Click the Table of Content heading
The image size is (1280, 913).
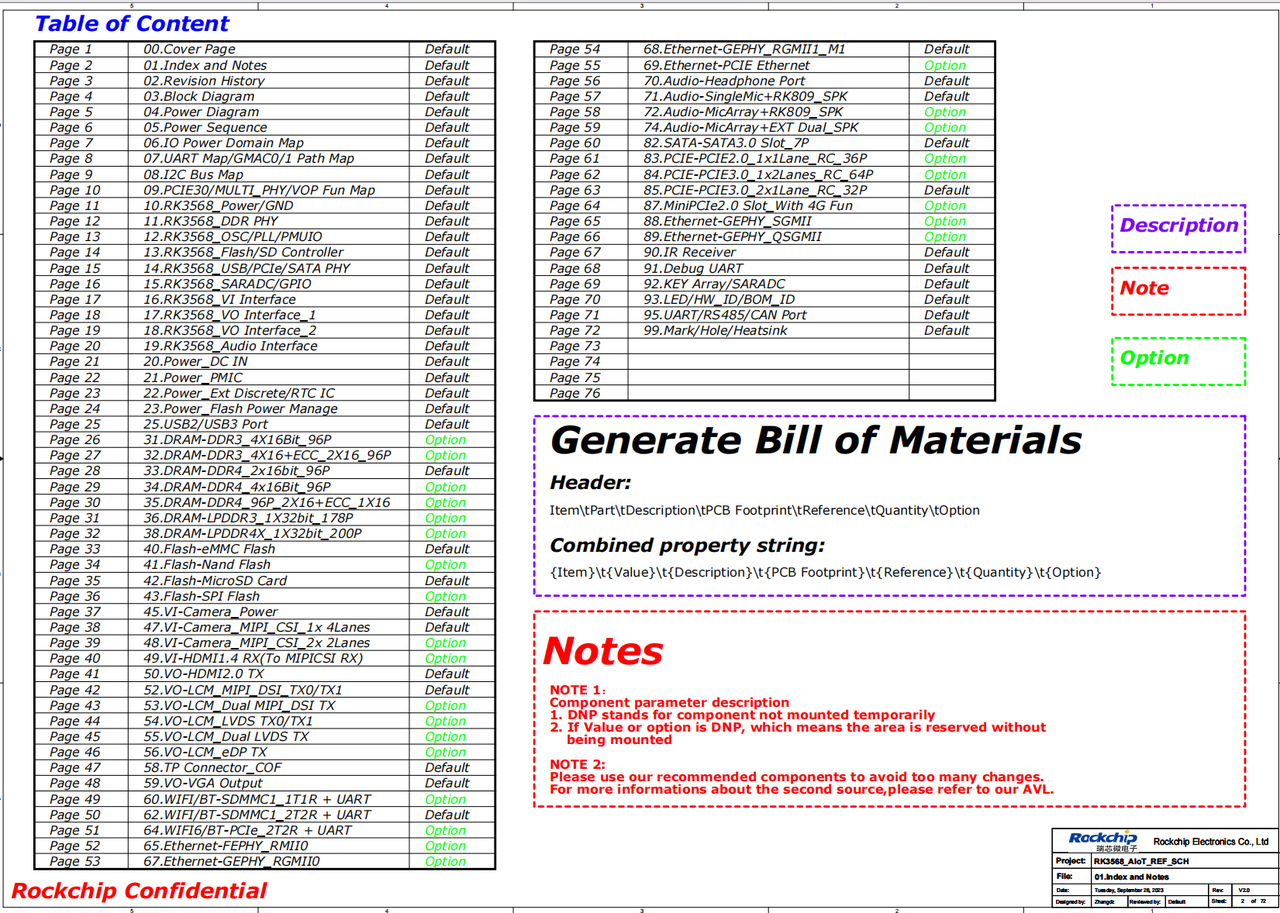coord(132,24)
